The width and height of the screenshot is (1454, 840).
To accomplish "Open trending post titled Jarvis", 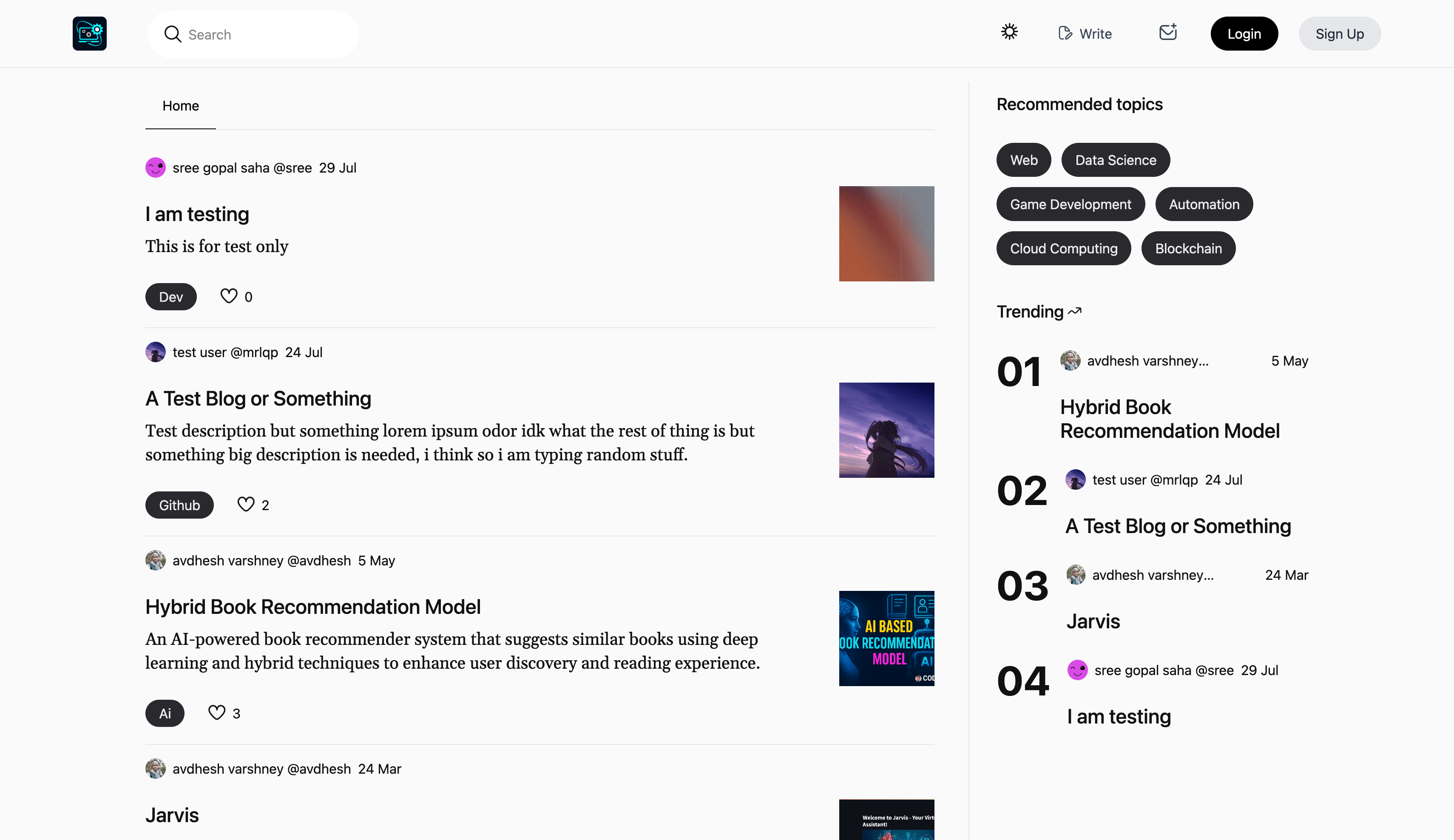I will pyautogui.click(x=1093, y=621).
